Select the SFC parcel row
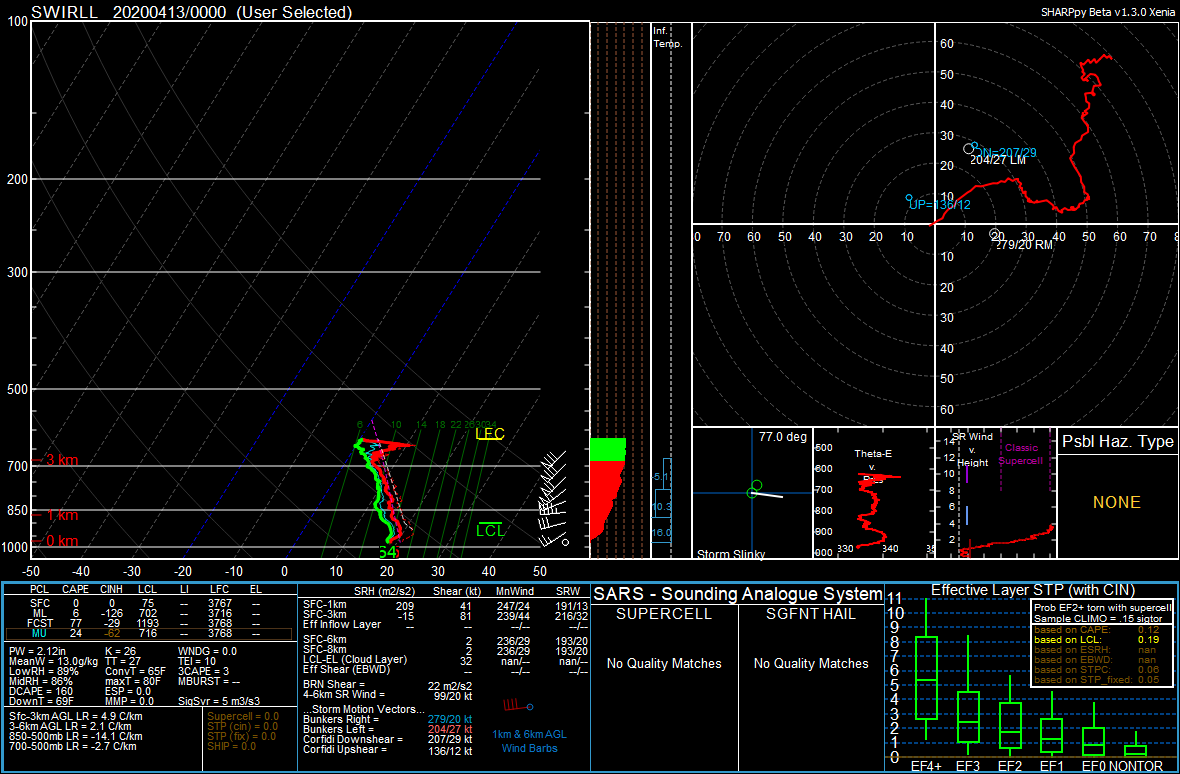Viewport: 1180px width, 774px height. pos(150,604)
